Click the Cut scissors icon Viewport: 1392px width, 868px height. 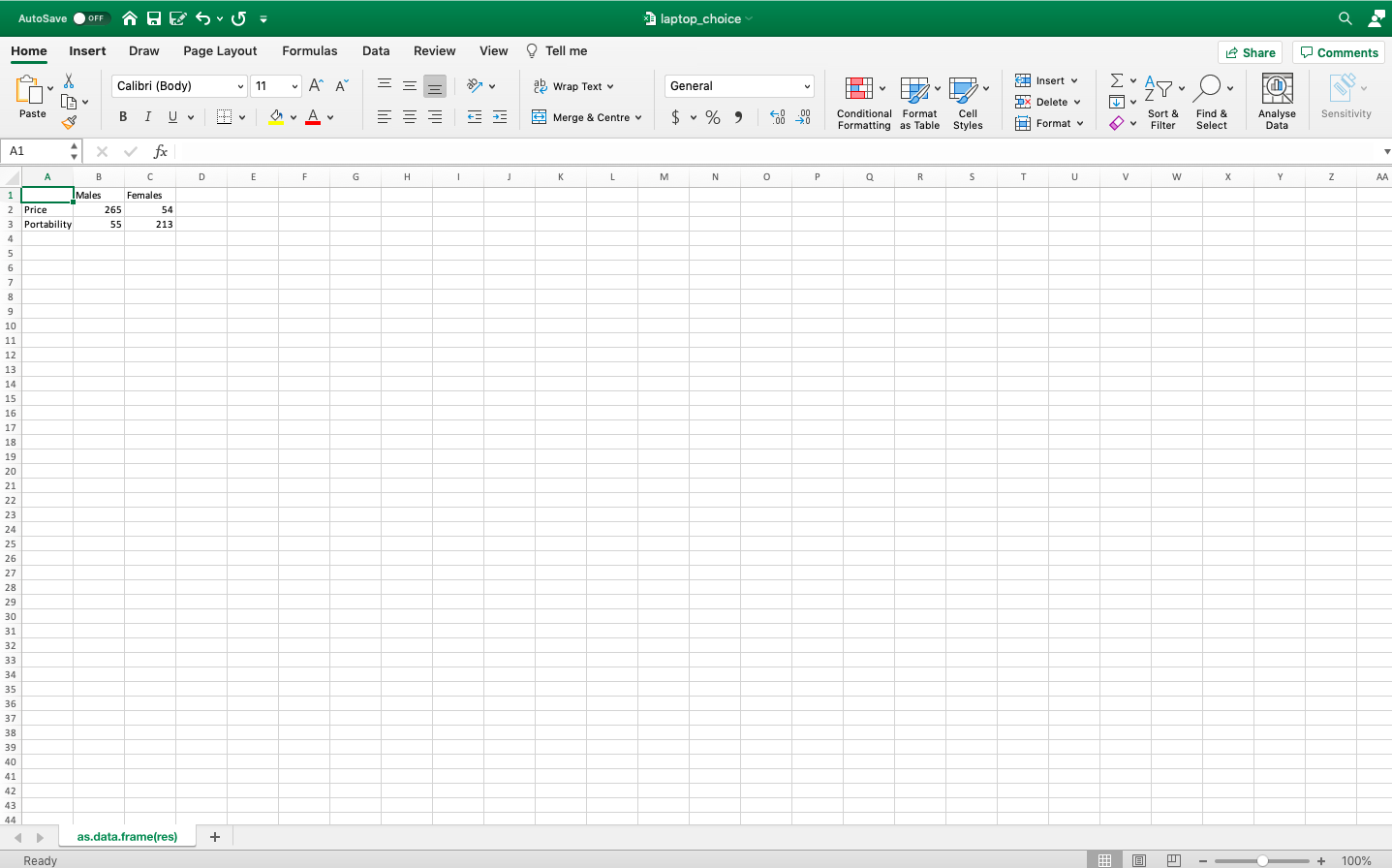click(x=69, y=80)
